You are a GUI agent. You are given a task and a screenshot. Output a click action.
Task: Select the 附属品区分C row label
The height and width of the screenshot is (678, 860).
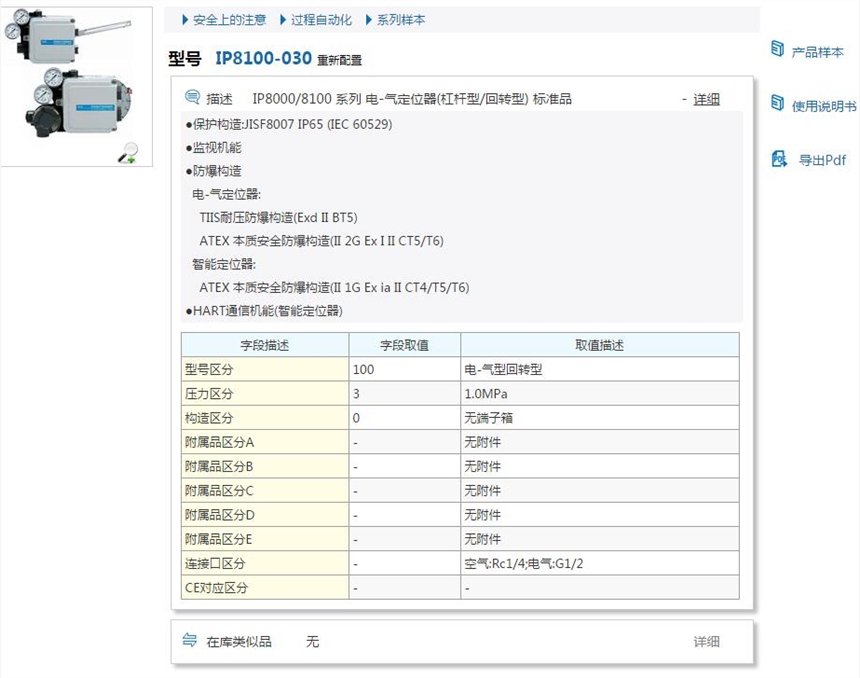[265, 490]
